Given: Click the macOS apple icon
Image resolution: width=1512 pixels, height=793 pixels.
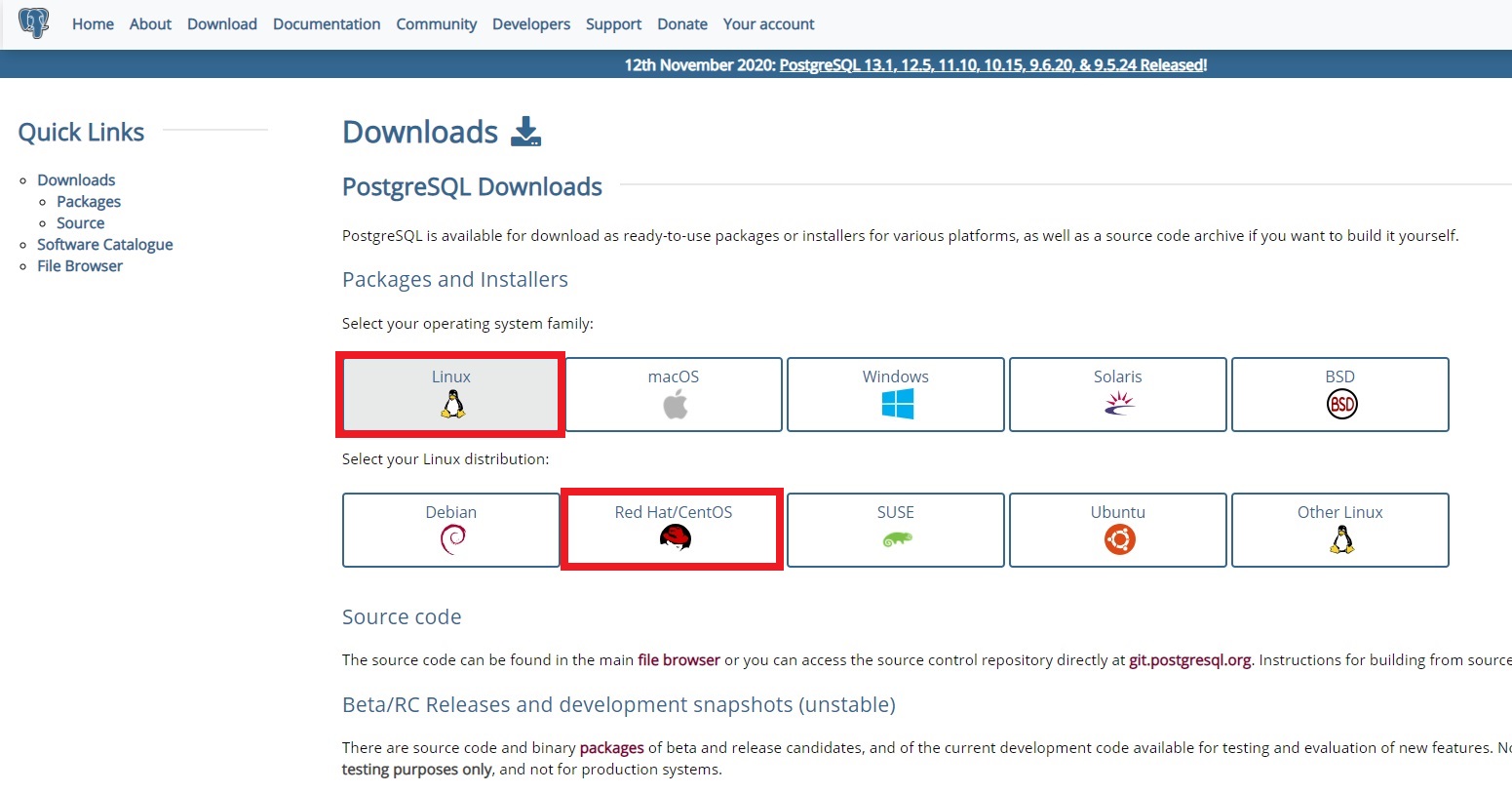Looking at the screenshot, I should pyautogui.click(x=675, y=404).
